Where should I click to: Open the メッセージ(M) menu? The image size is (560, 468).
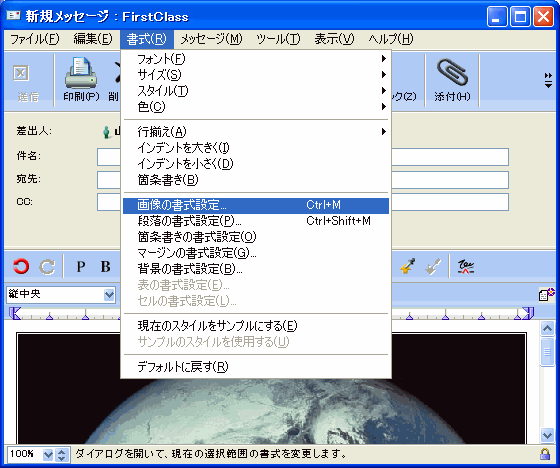click(x=211, y=39)
